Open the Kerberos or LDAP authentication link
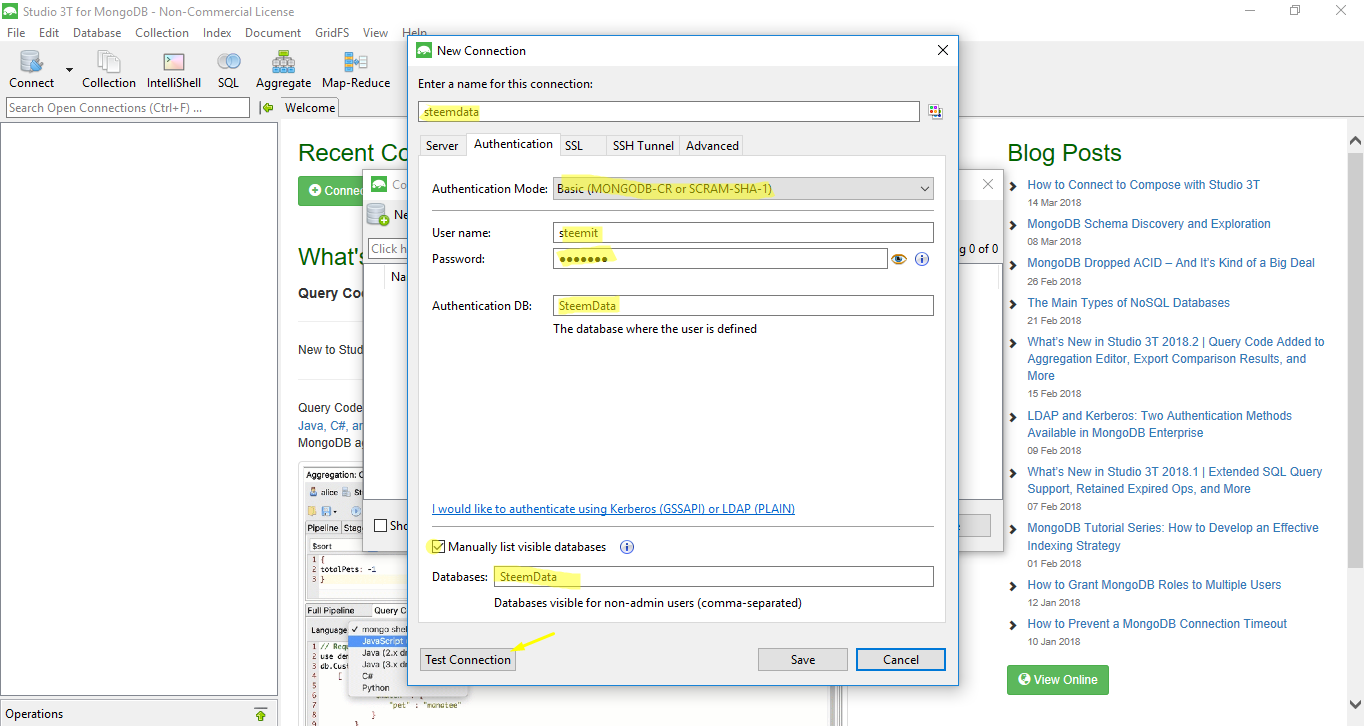Screen dimensions: 1364x726 pos(613,509)
